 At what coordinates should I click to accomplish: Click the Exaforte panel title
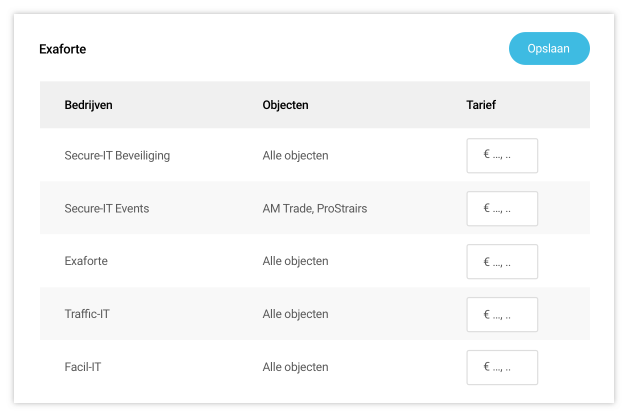pyautogui.click(x=63, y=49)
